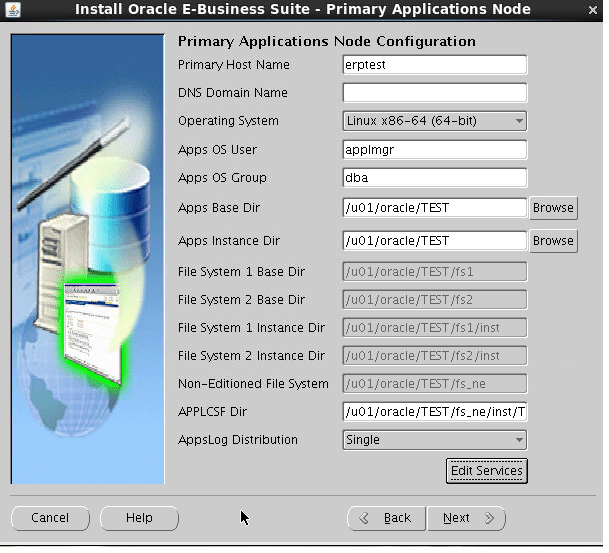Close the installer window
The image size is (609, 553).
point(592,10)
